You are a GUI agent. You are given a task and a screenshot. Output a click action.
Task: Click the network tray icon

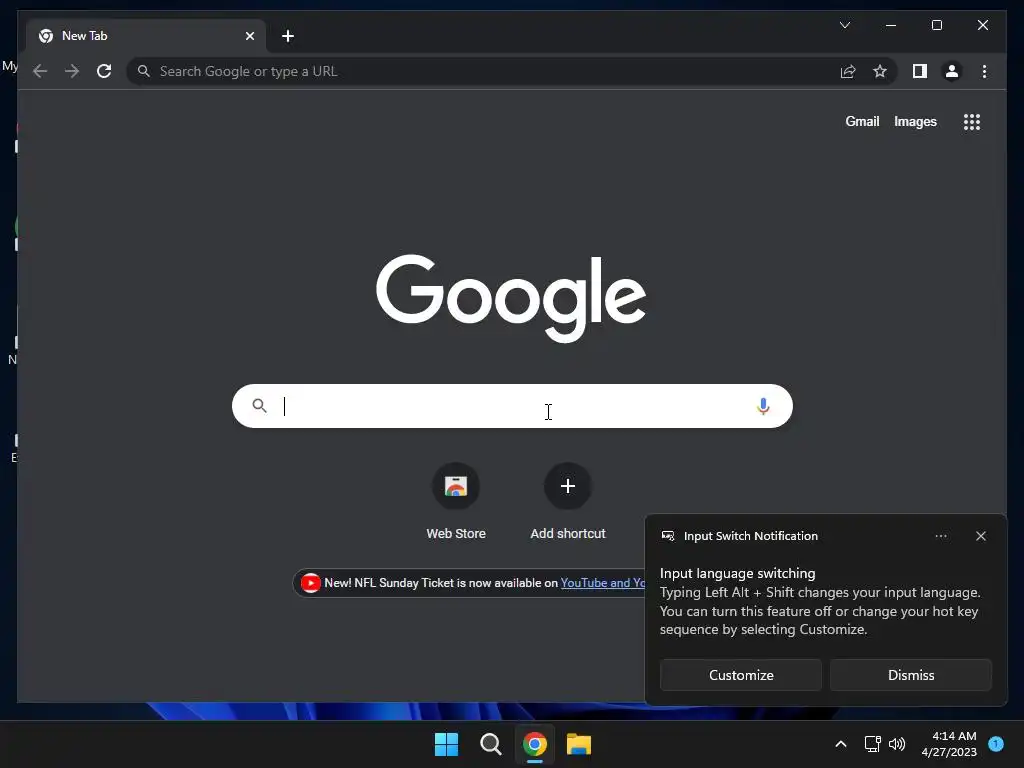point(872,744)
